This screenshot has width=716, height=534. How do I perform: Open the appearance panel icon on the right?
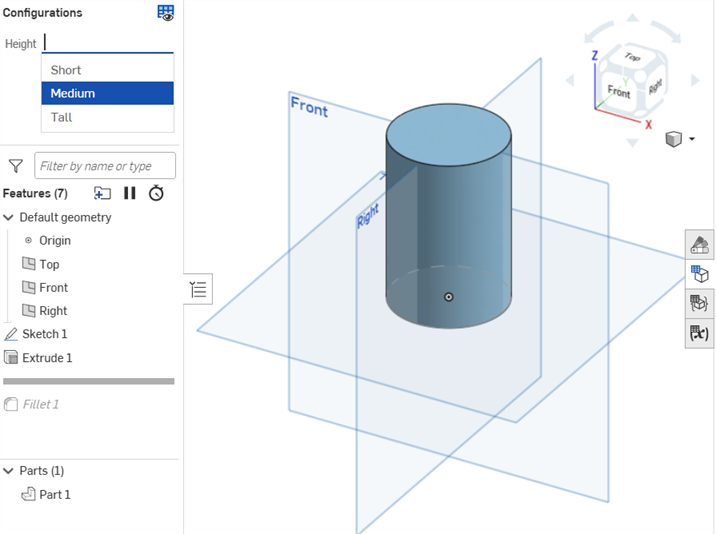pyautogui.click(x=699, y=245)
